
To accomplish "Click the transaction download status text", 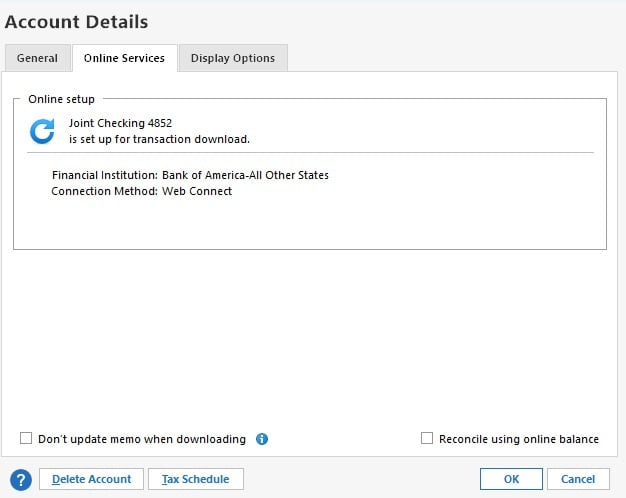I will [x=159, y=139].
